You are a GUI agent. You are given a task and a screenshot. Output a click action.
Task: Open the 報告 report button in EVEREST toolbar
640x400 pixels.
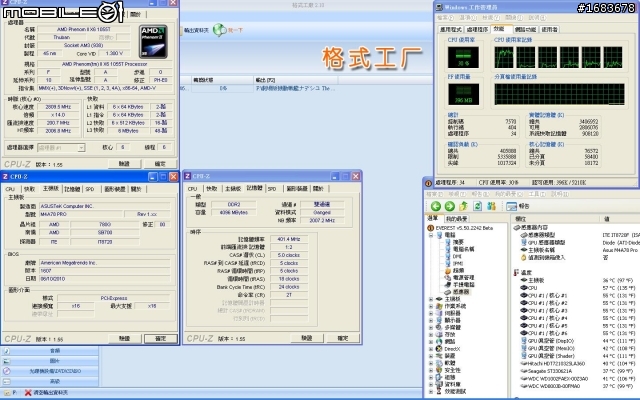(518, 207)
